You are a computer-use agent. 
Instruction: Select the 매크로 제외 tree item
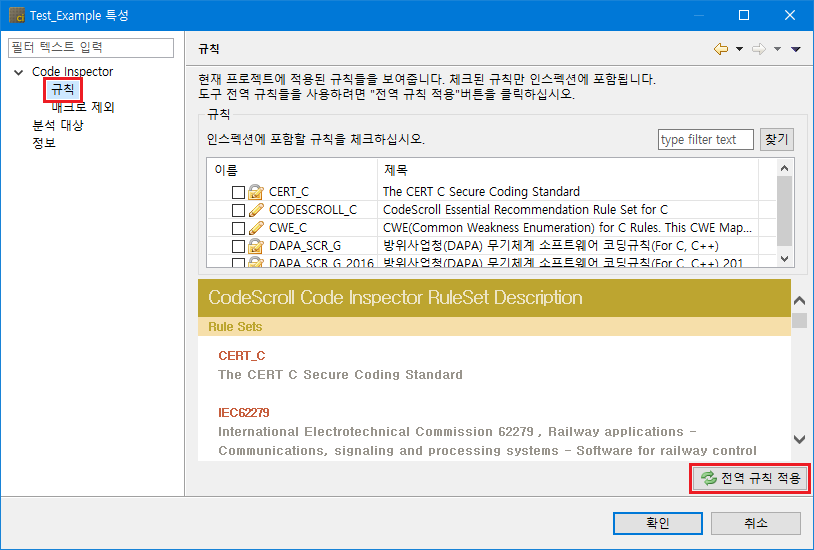(83, 107)
